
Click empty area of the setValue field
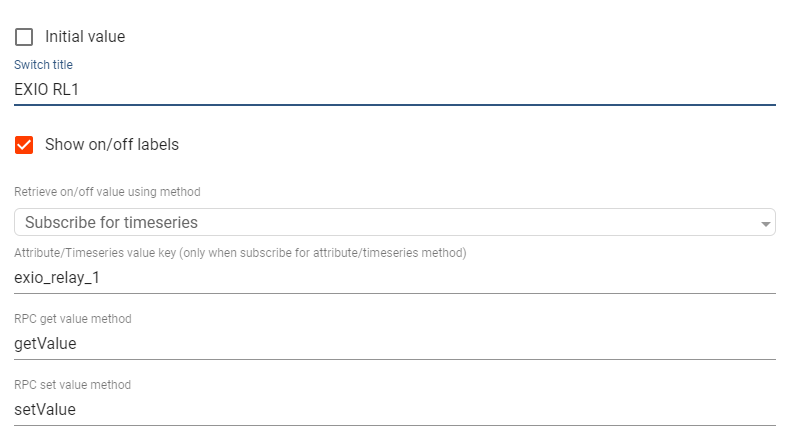[426, 410]
